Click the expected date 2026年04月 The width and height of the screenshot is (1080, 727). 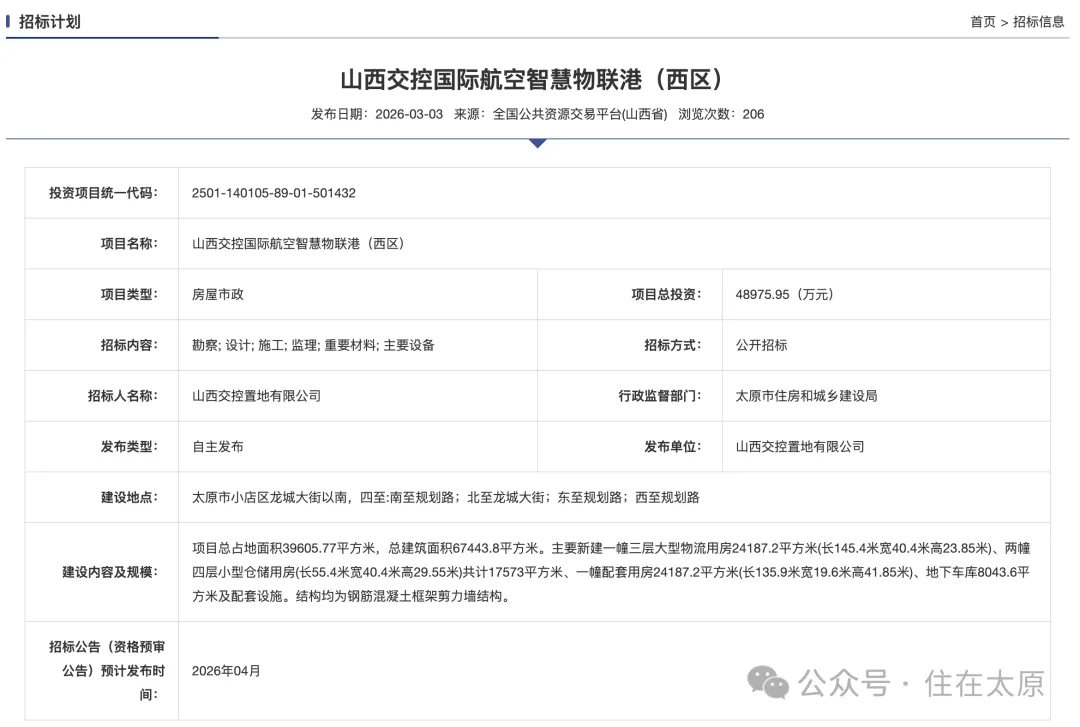(226, 671)
